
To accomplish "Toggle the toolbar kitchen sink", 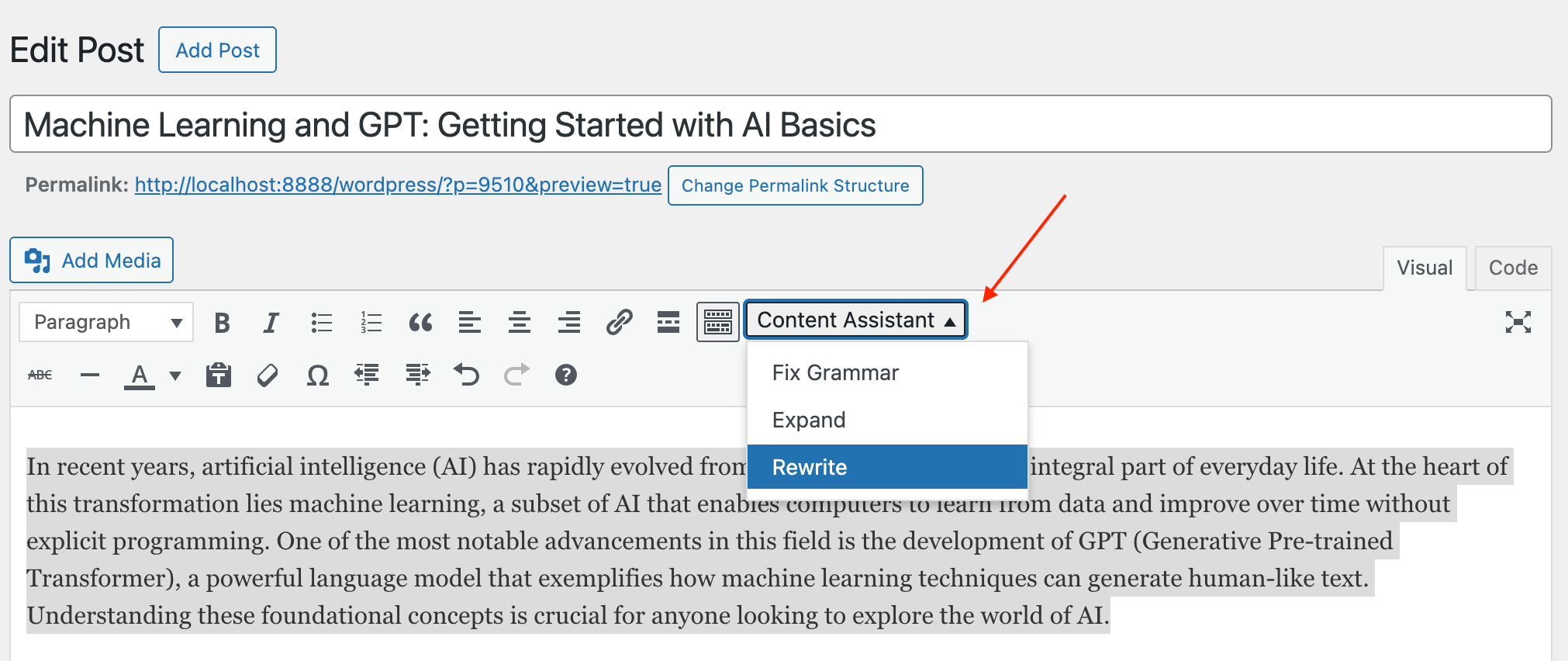I will pyautogui.click(x=718, y=322).
